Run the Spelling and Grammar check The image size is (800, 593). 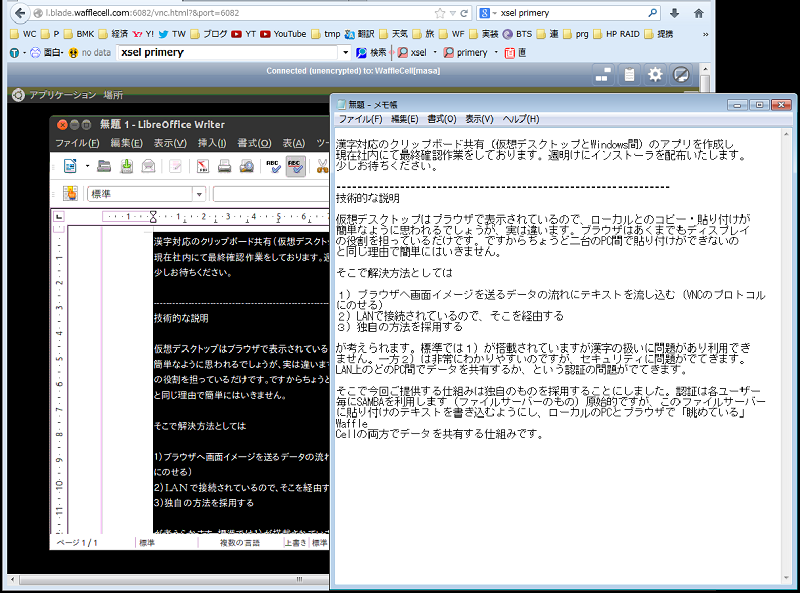[273, 166]
